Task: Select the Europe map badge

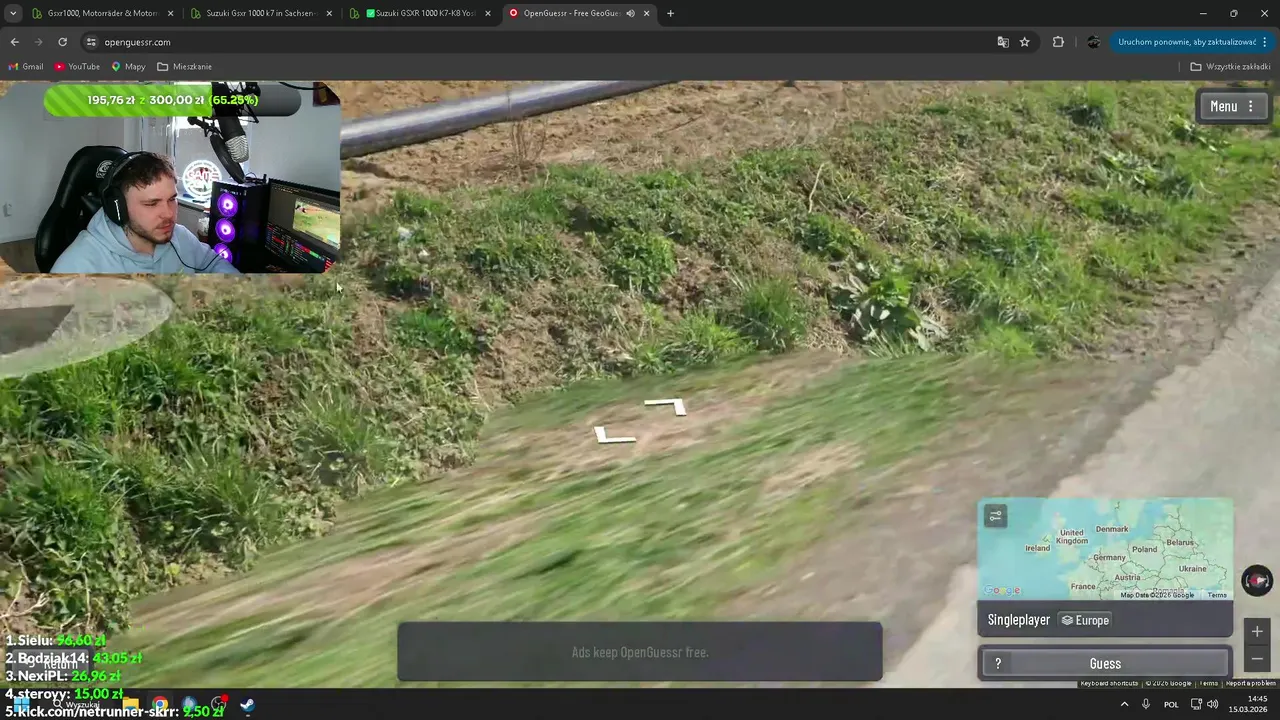Action: click(x=1085, y=620)
